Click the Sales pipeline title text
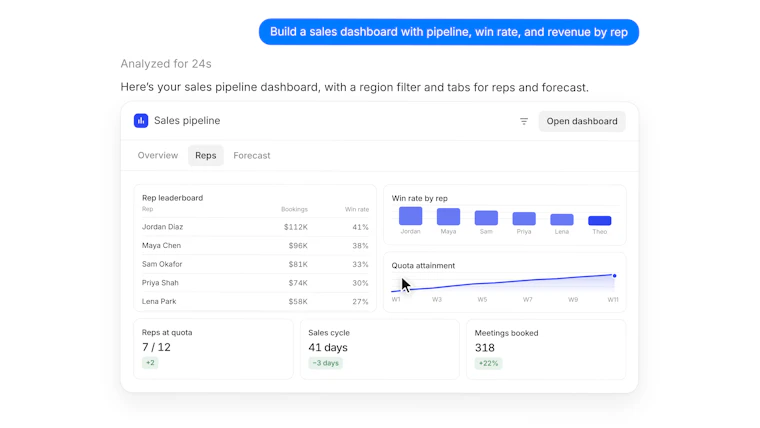The width and height of the screenshot is (760, 428). [x=187, y=121]
